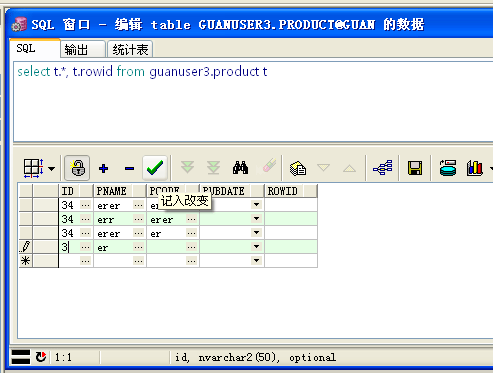Click the PUBDATE column header

(x=232, y=191)
